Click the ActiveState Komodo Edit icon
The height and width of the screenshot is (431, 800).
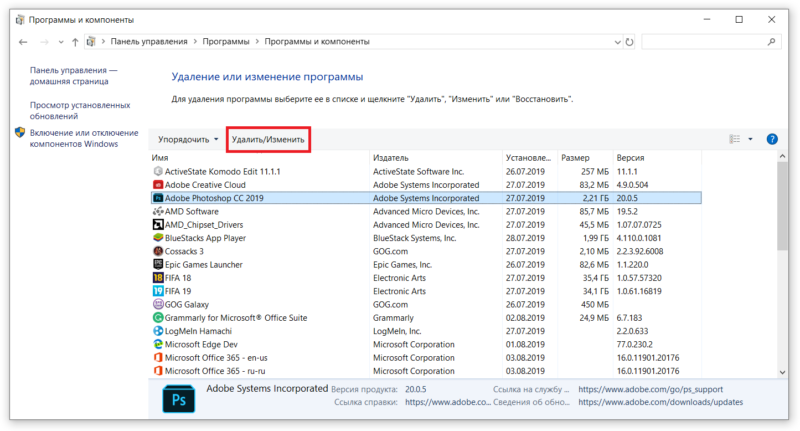click(158, 171)
